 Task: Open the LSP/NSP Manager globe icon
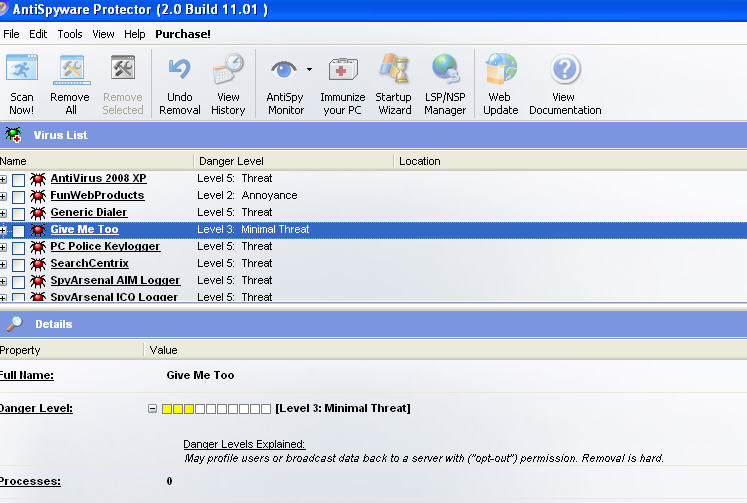[445, 69]
